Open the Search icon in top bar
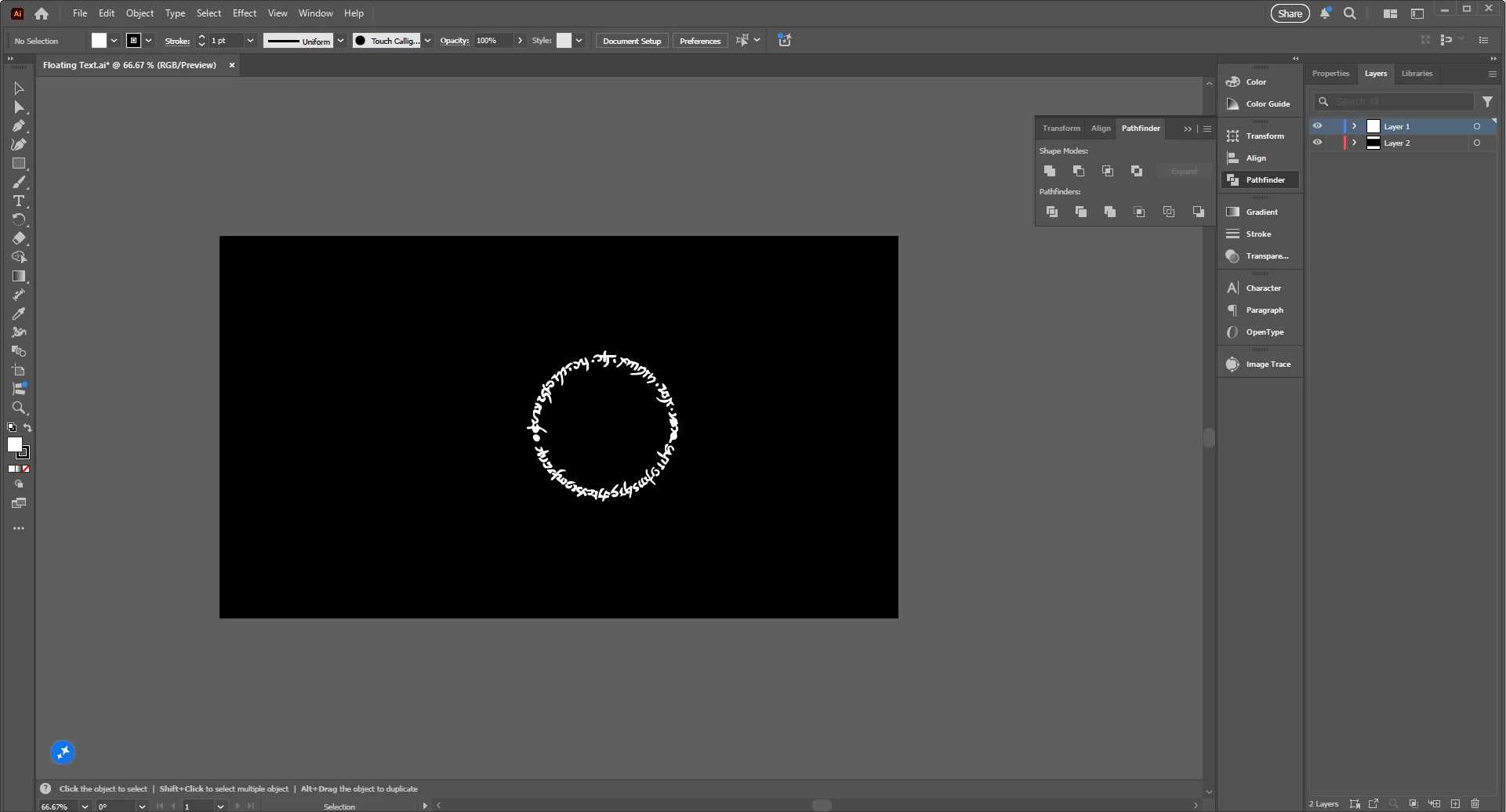This screenshot has width=1506, height=812. coord(1350,13)
